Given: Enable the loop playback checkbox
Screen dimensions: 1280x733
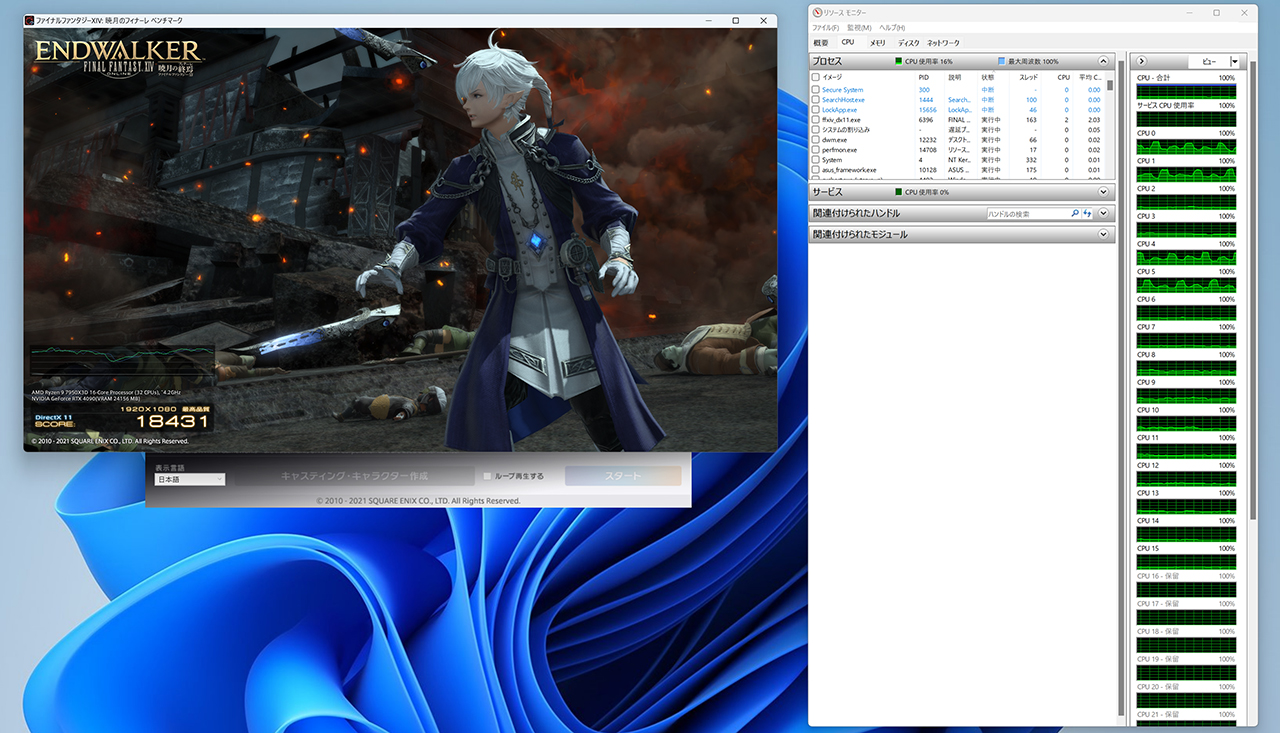Looking at the screenshot, I should point(488,476).
